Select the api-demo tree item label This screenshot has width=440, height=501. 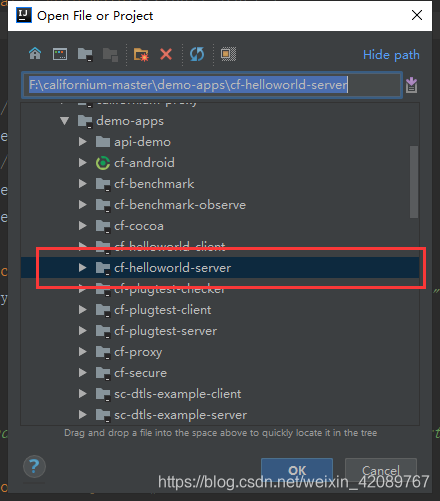[142, 142]
